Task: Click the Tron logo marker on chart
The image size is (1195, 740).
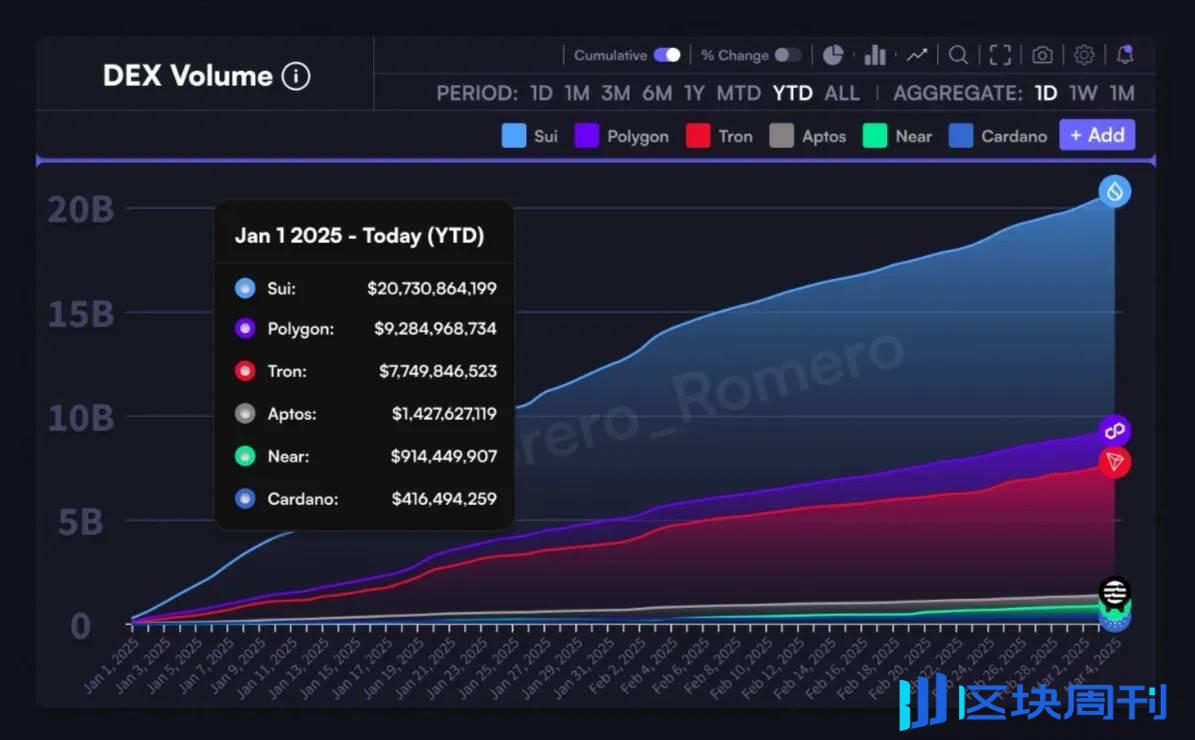Action: click(1114, 462)
